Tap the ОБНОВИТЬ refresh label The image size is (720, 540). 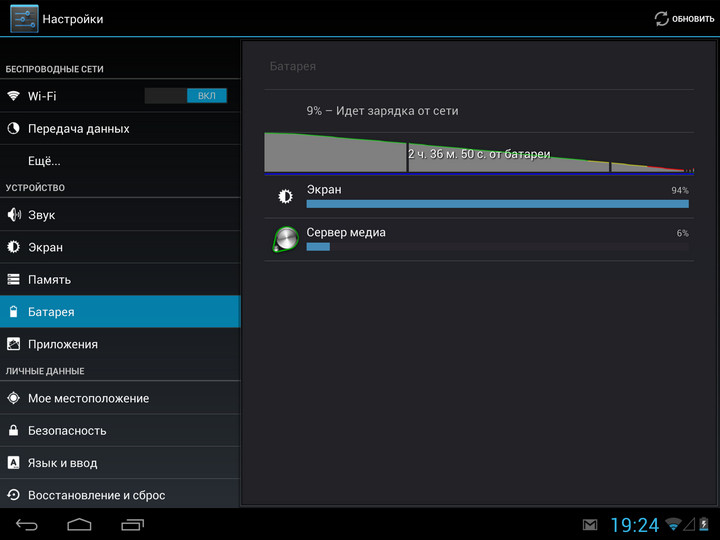pyautogui.click(x=693, y=19)
